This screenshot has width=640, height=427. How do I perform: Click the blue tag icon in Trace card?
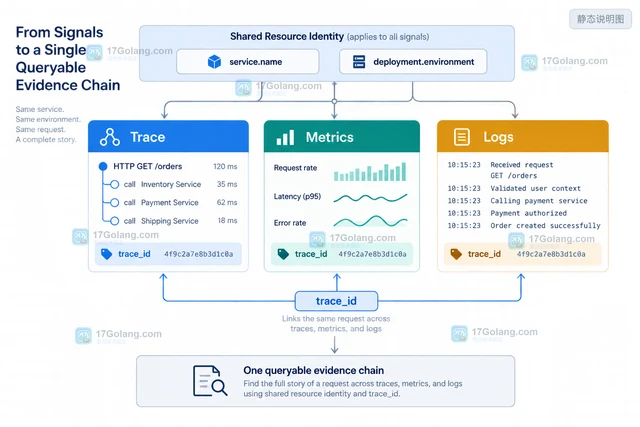(x=107, y=254)
